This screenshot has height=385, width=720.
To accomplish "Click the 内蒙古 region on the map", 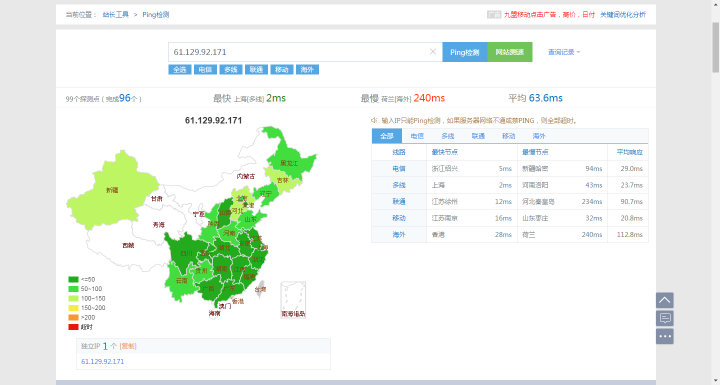I will tap(246, 176).
